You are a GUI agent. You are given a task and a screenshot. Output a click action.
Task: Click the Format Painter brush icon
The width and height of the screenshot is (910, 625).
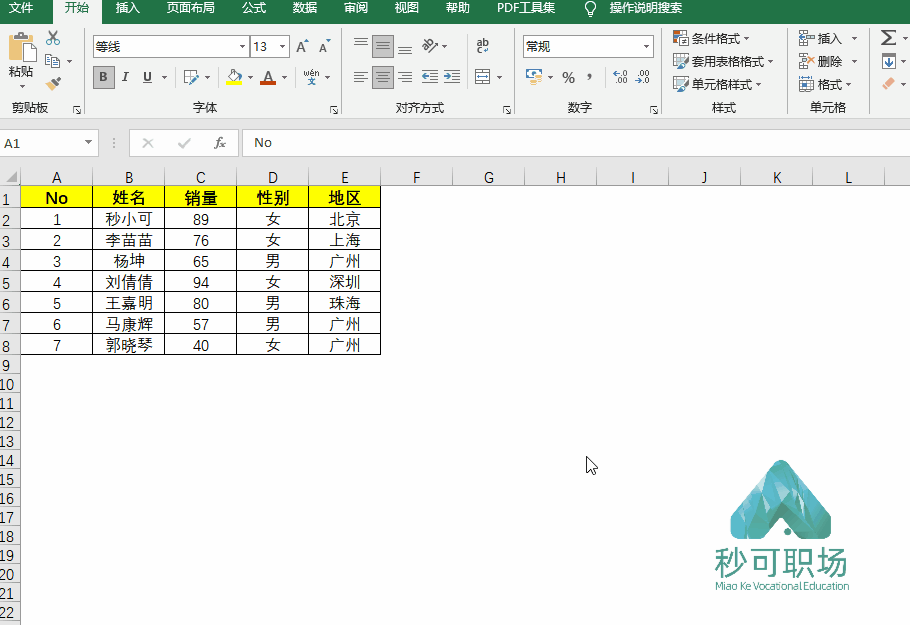(x=53, y=84)
